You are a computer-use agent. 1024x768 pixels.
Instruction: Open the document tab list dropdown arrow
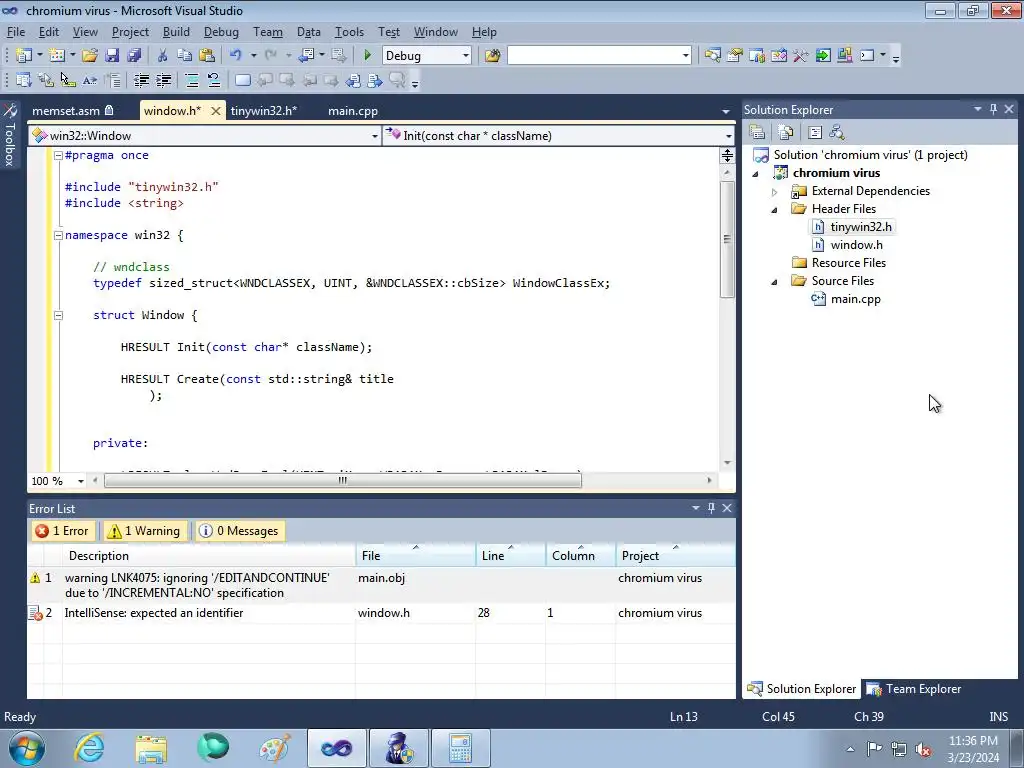coord(726,111)
